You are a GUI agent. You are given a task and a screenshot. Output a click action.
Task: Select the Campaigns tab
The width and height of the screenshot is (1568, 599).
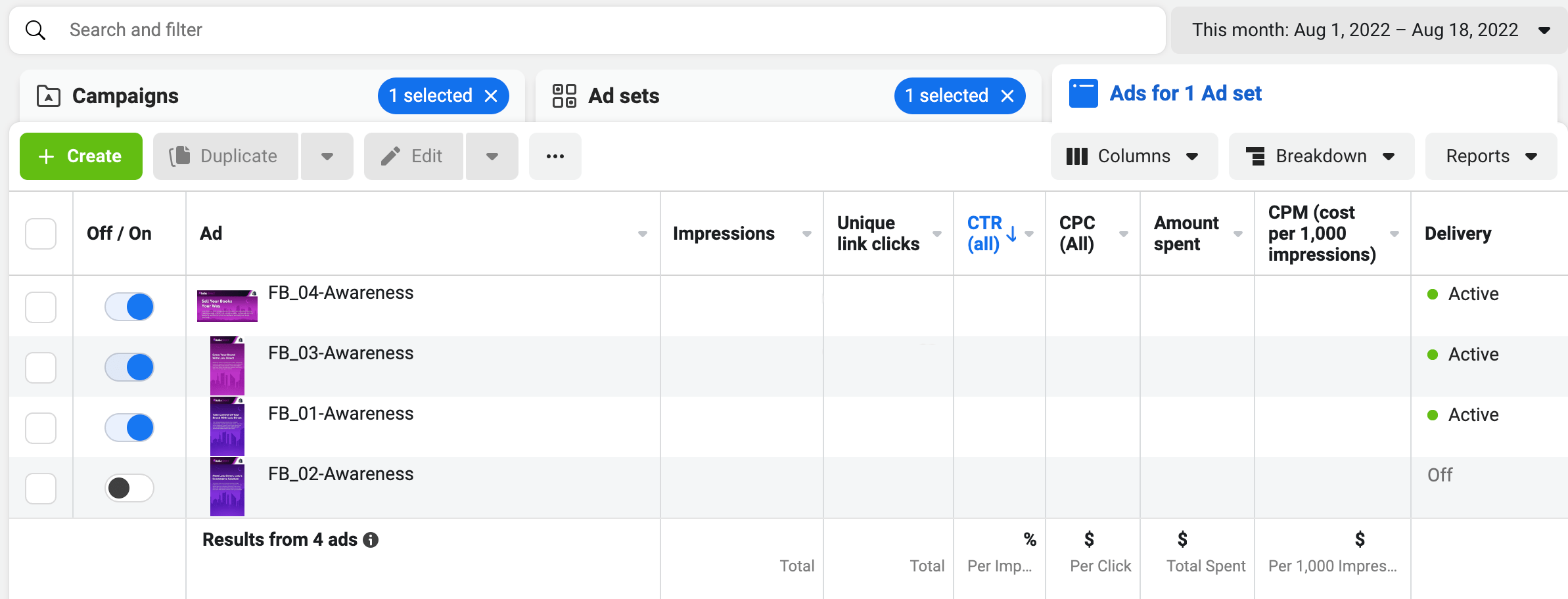[x=125, y=95]
